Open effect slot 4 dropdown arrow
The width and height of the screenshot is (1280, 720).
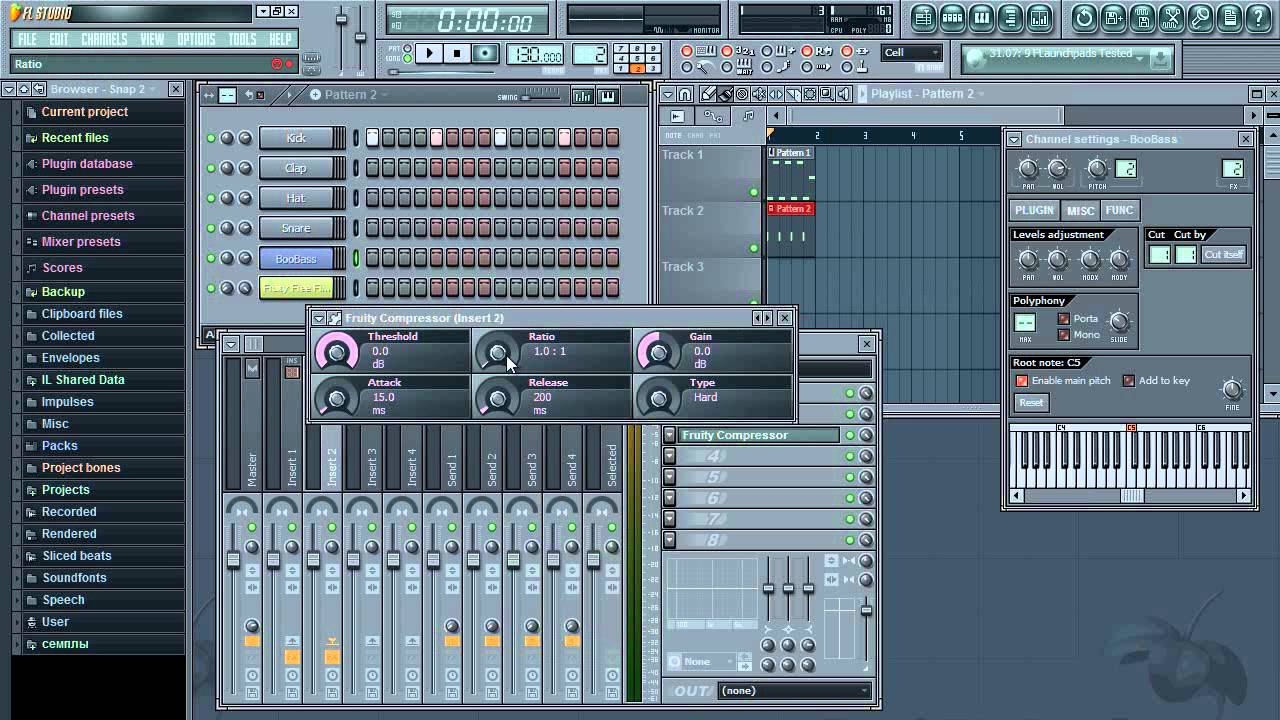click(x=669, y=456)
